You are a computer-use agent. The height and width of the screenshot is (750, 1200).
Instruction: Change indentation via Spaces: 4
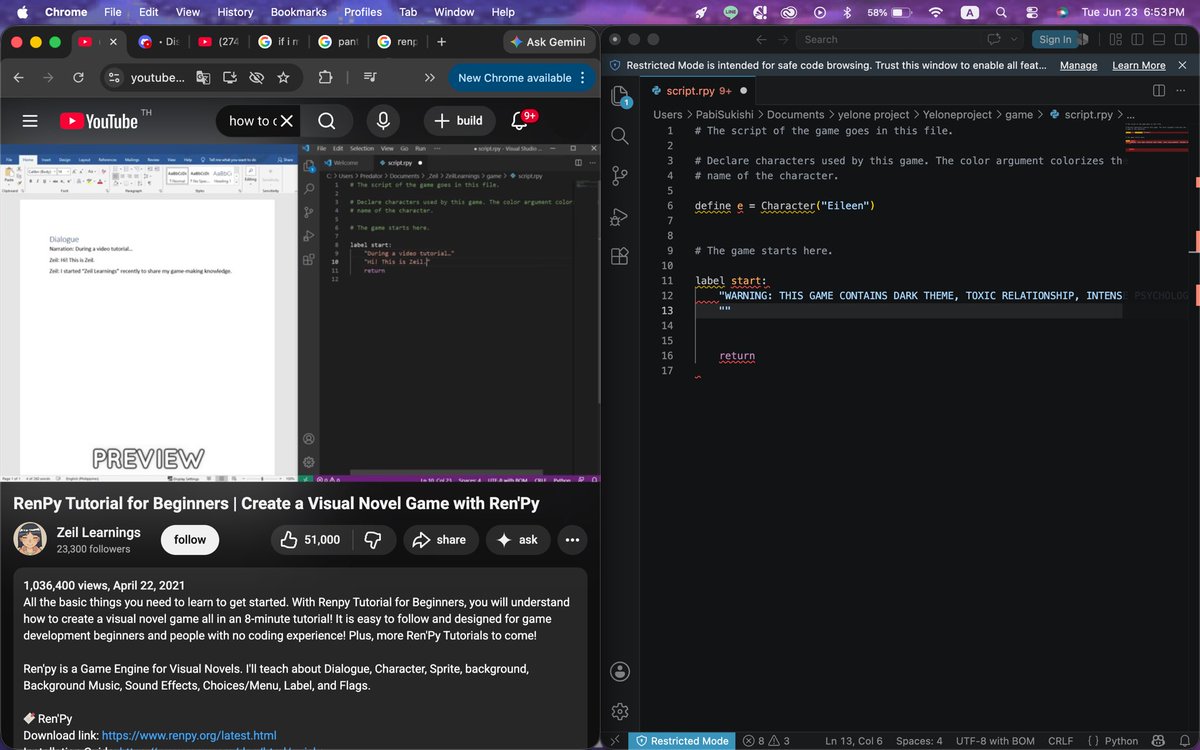coord(919,741)
